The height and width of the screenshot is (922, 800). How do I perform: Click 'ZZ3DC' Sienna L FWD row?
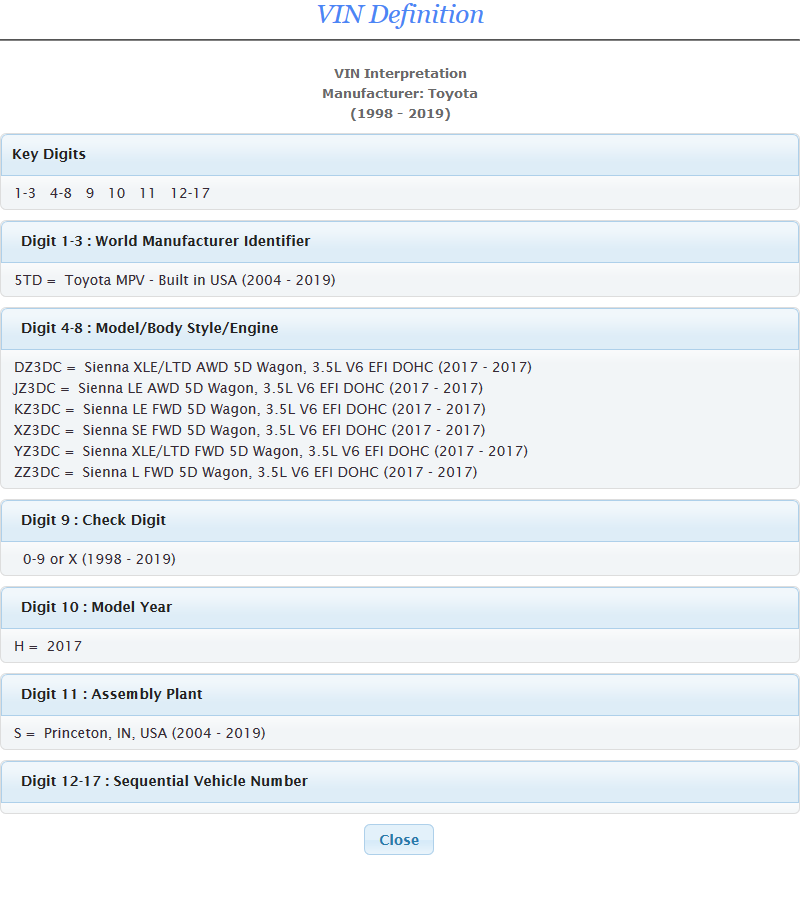(x=246, y=473)
